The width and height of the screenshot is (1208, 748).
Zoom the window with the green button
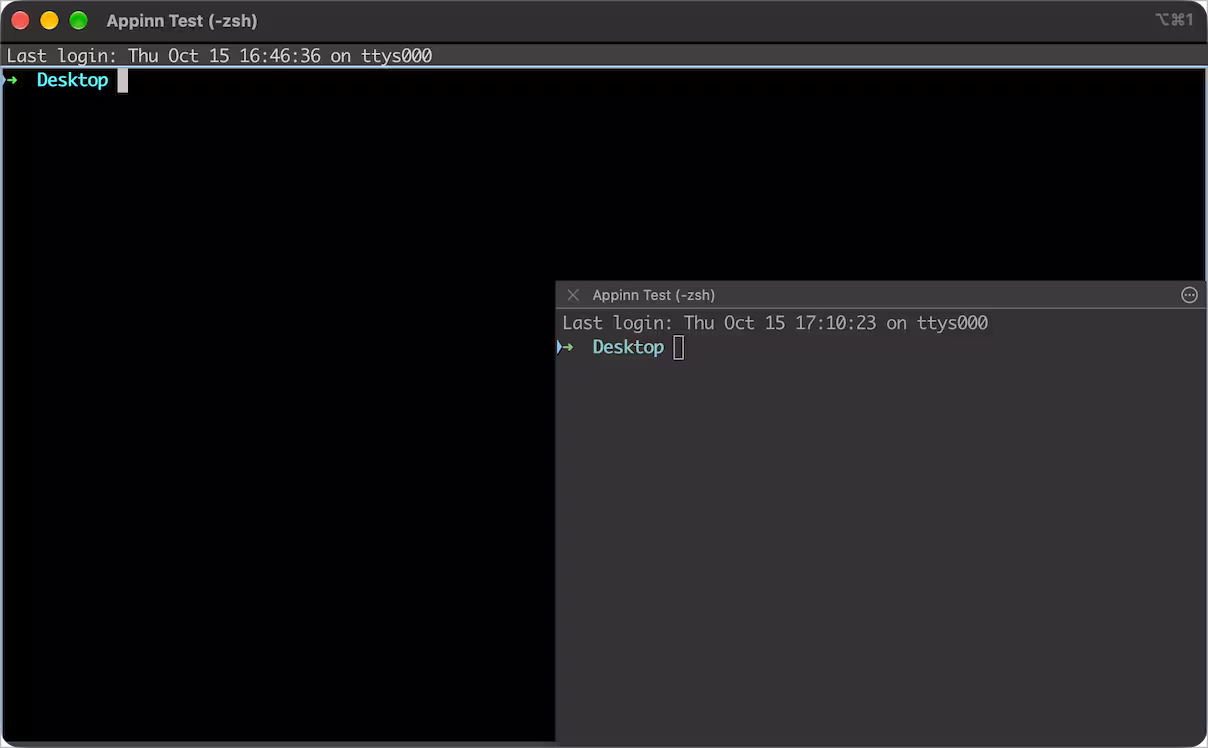click(x=78, y=20)
